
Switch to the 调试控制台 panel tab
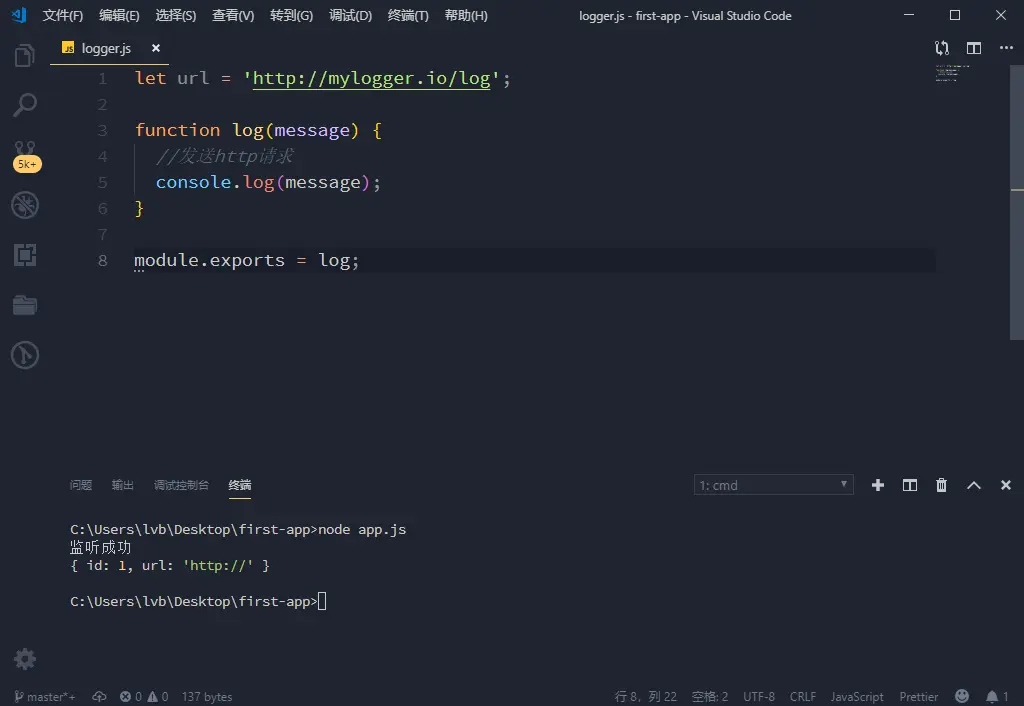[181, 485]
